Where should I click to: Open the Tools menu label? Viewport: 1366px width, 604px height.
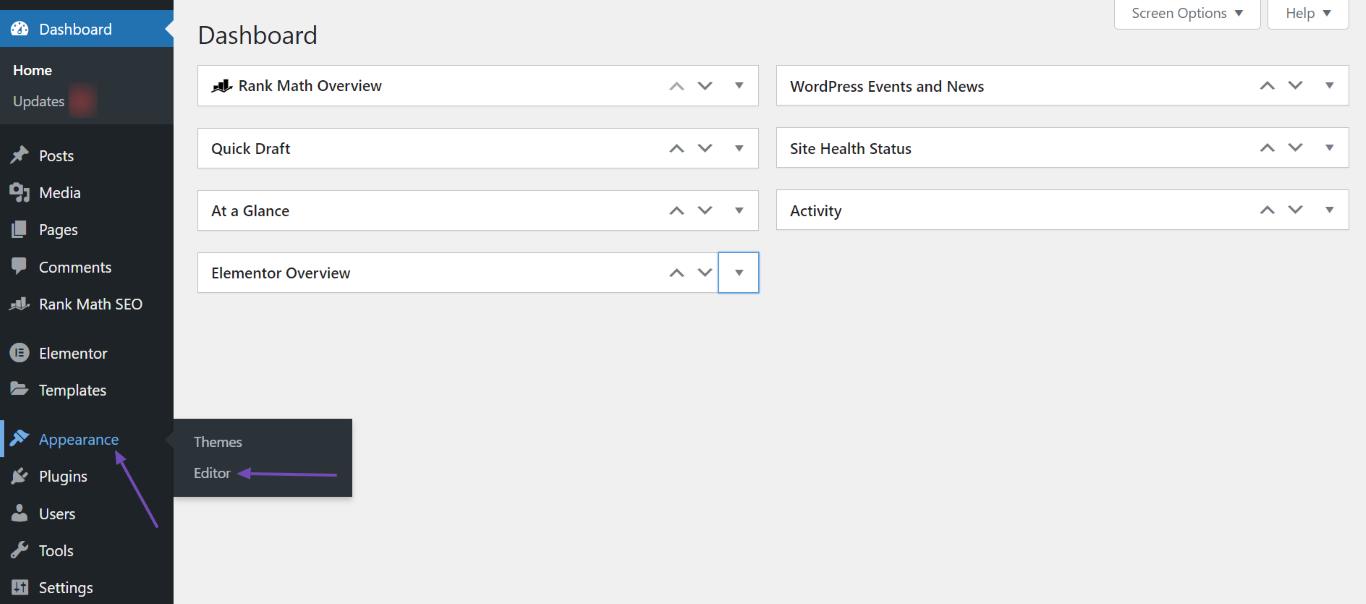click(x=56, y=551)
